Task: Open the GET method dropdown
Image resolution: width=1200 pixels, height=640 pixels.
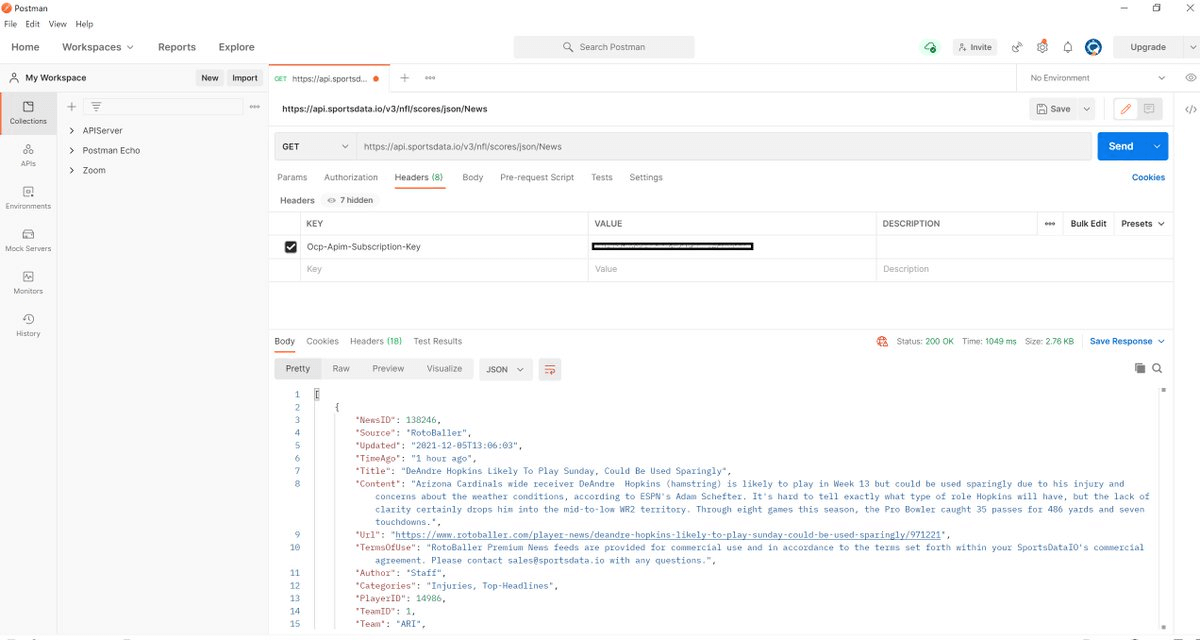Action: (x=315, y=146)
